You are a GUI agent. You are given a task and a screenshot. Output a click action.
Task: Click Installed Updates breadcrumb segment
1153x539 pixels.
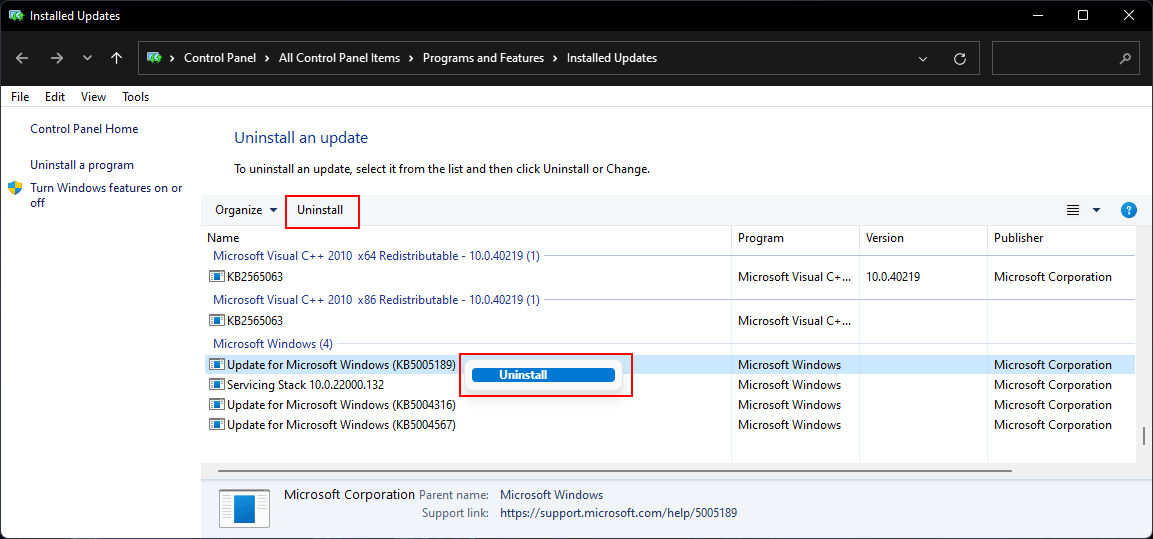pyautogui.click(x=612, y=58)
